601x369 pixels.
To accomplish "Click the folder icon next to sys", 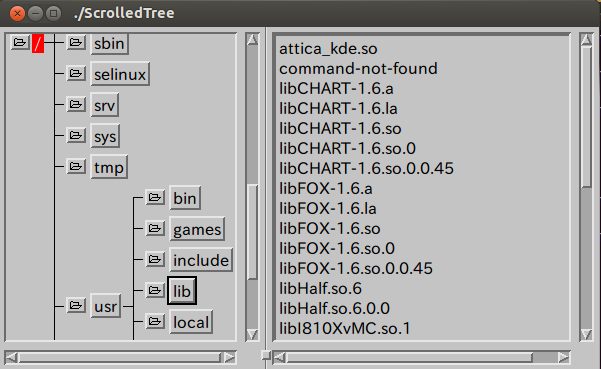I will point(76,135).
